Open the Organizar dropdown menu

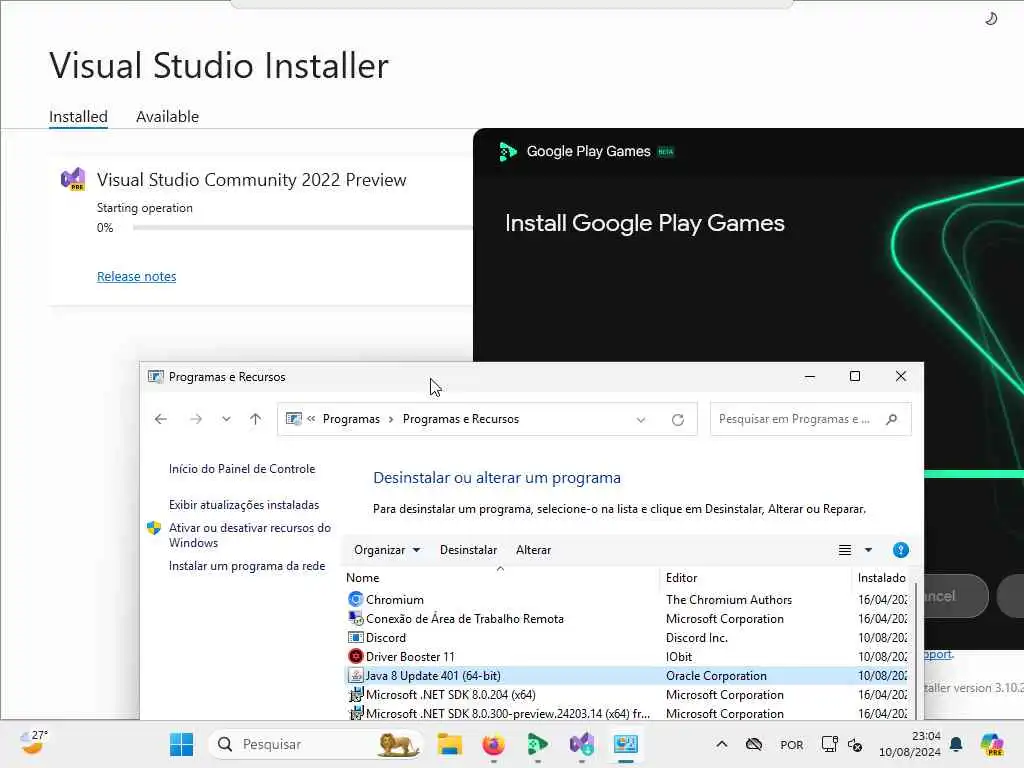click(x=387, y=550)
